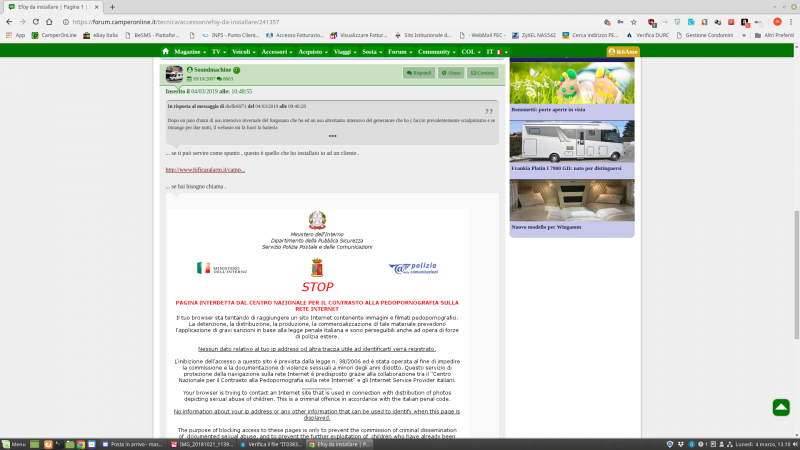Click the quotation mark icon in the quote box
800x450 pixels.
[x=489, y=111]
